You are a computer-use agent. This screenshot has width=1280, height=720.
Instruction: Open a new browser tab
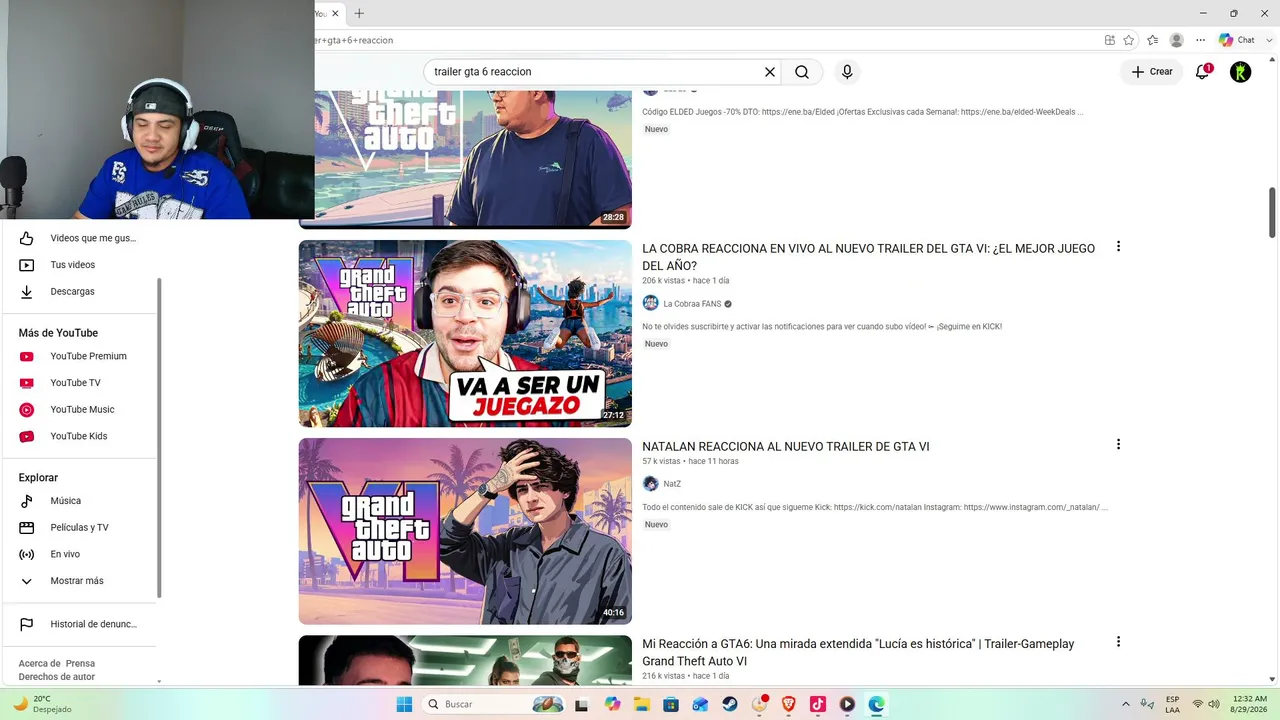[x=359, y=13]
